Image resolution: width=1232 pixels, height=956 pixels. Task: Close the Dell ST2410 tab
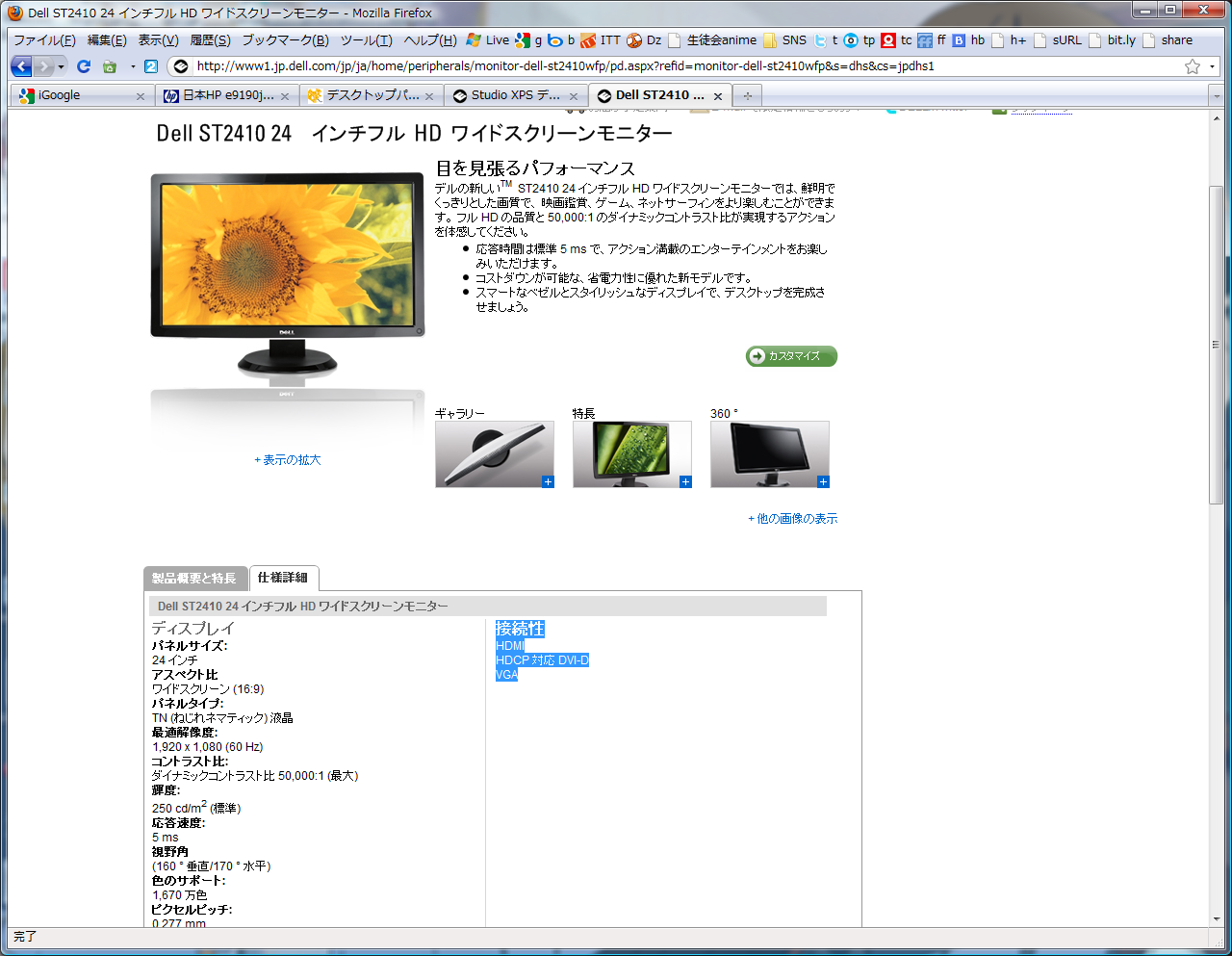point(718,96)
